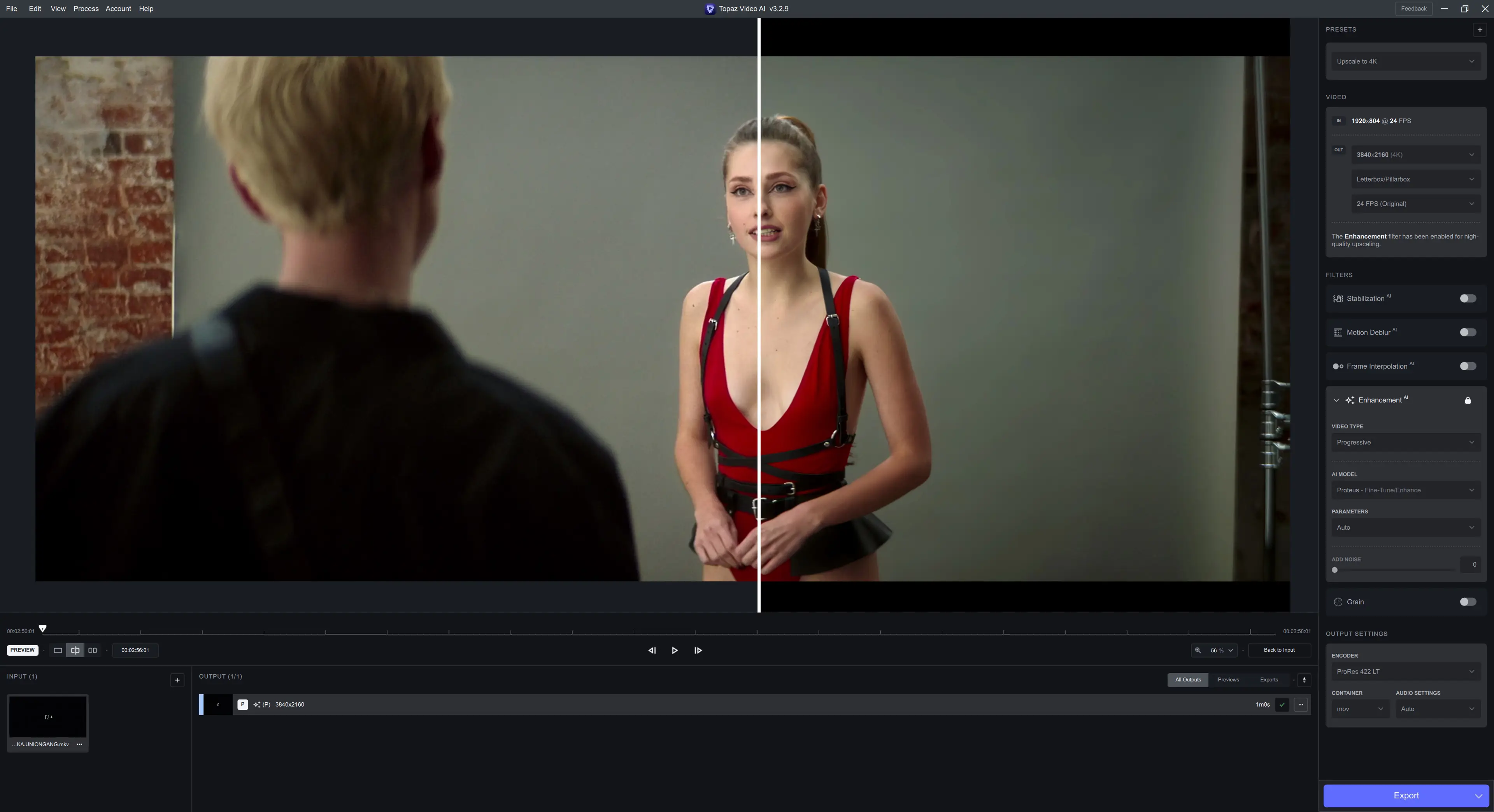
Task: Select single view layout icon
Action: click(x=58, y=650)
